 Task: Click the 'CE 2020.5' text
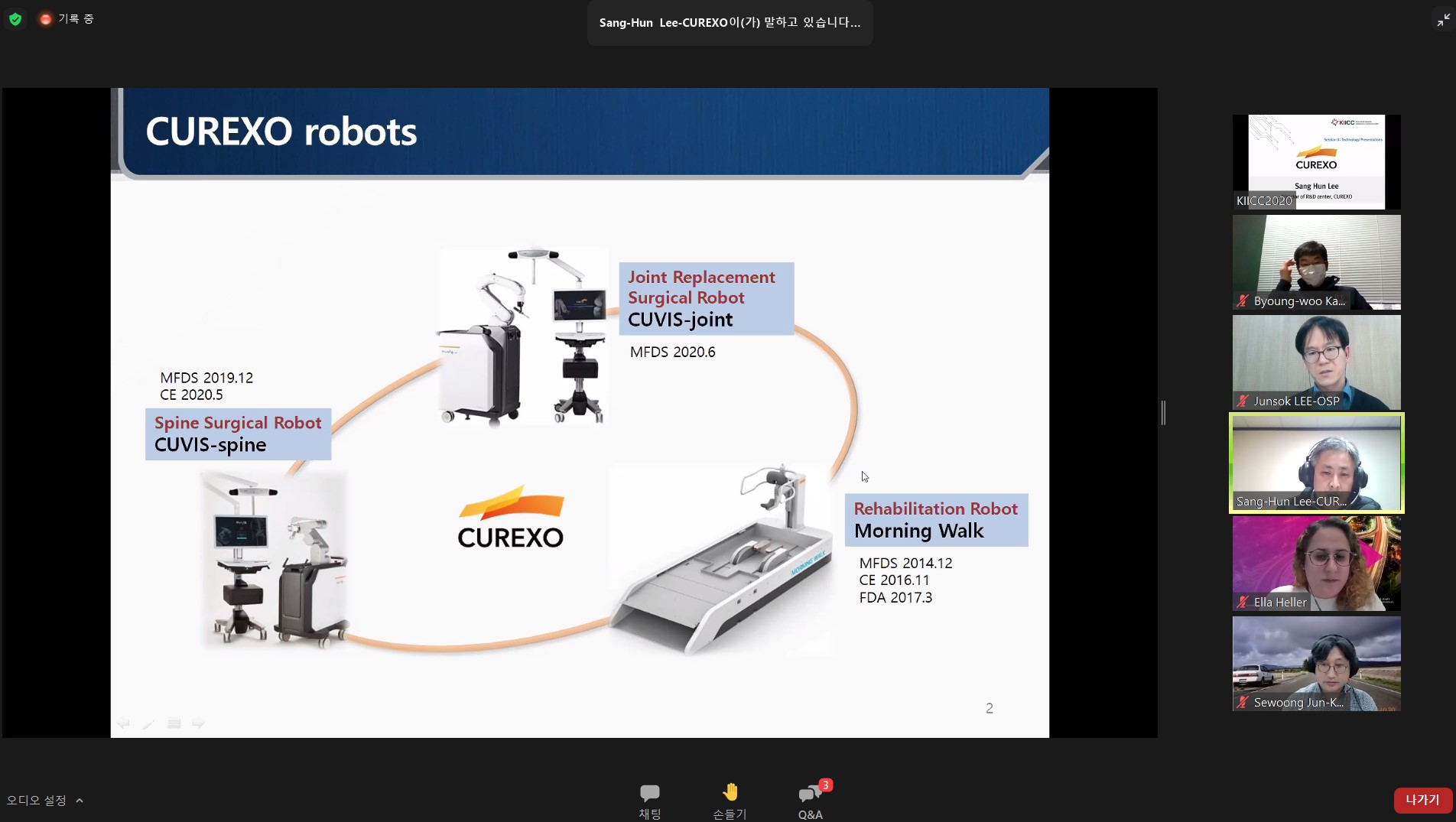point(191,395)
